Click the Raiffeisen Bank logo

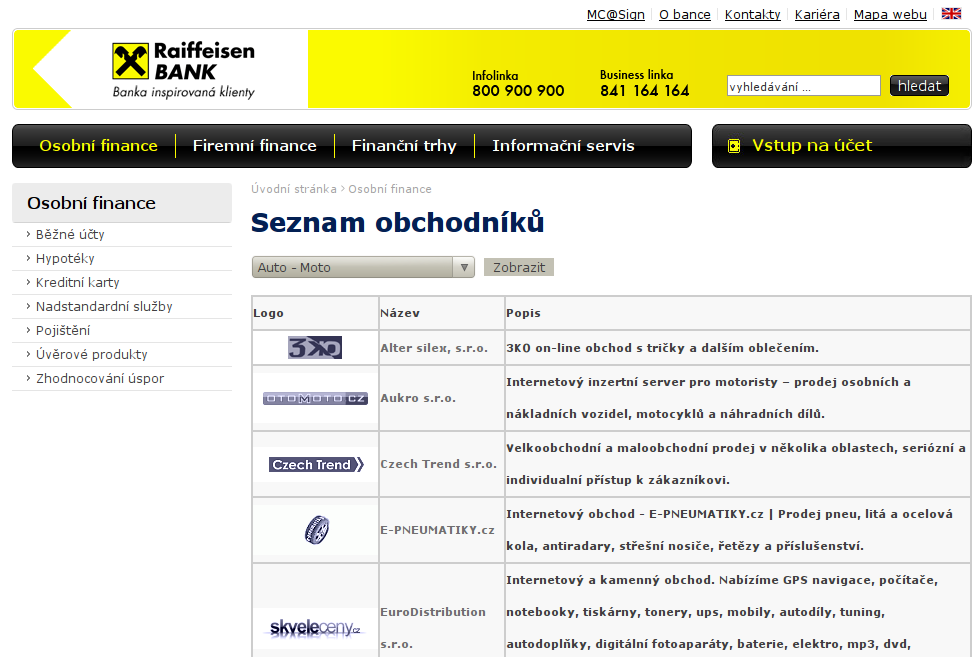tap(184, 69)
